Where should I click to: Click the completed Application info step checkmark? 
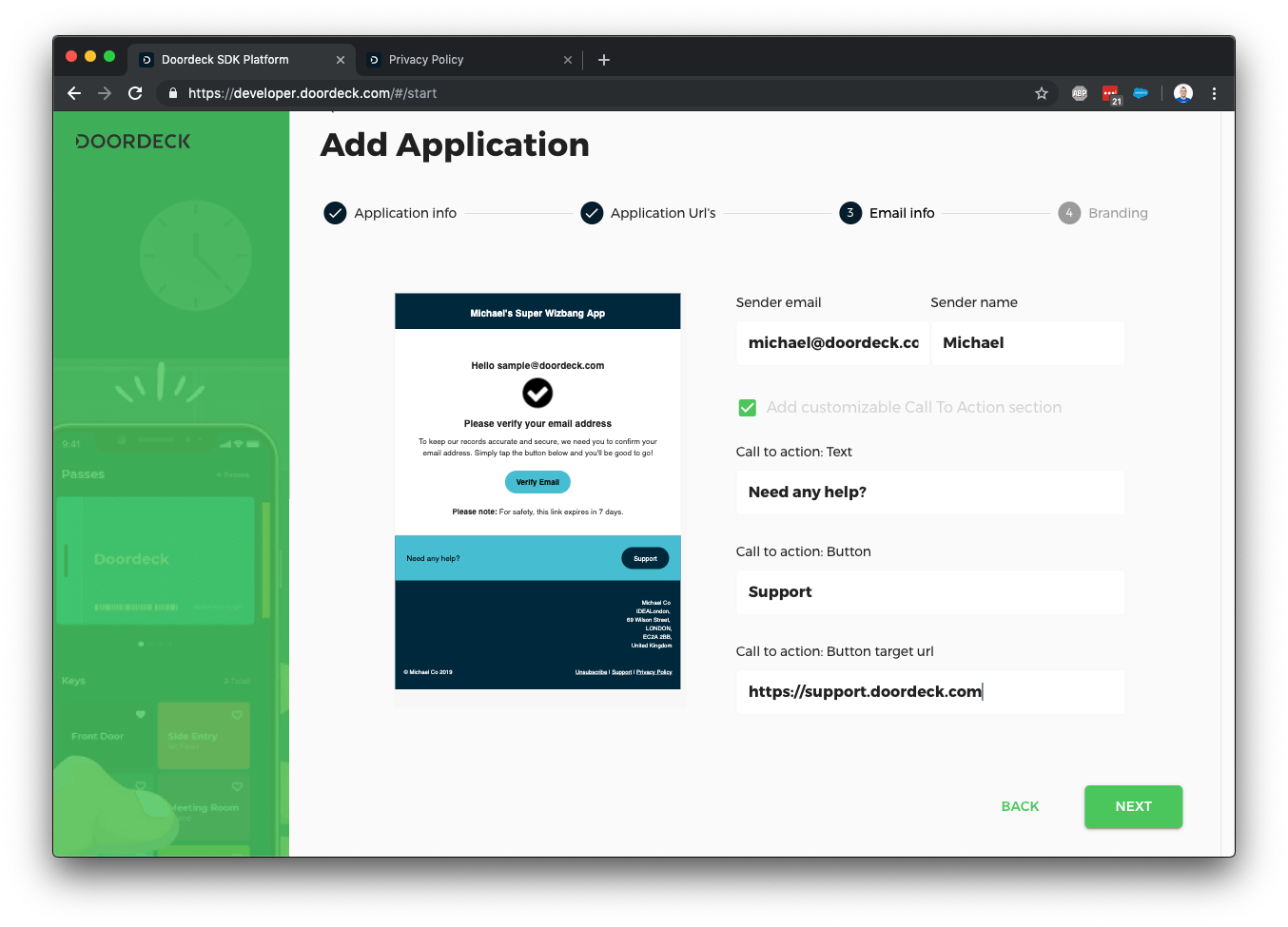click(335, 213)
